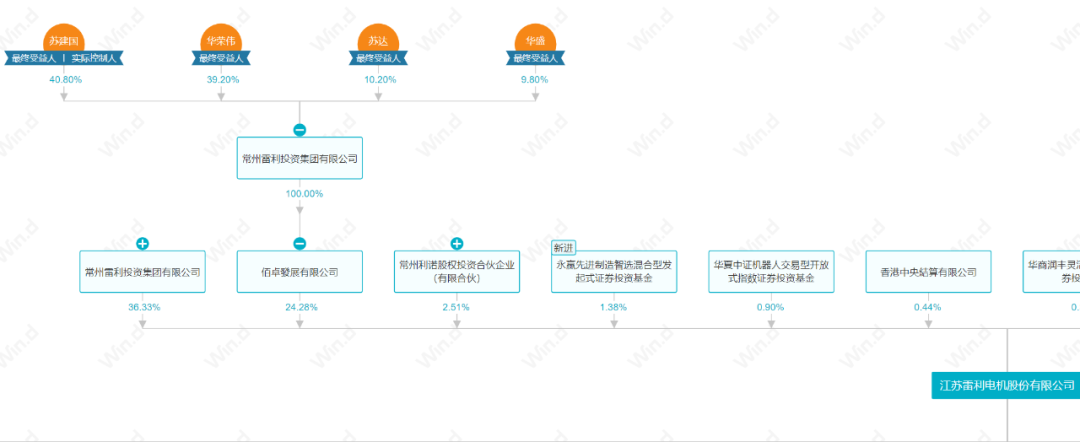The width and height of the screenshot is (1080, 442).
Task: Click the 华盛 shareholder node
Action: coord(536,39)
